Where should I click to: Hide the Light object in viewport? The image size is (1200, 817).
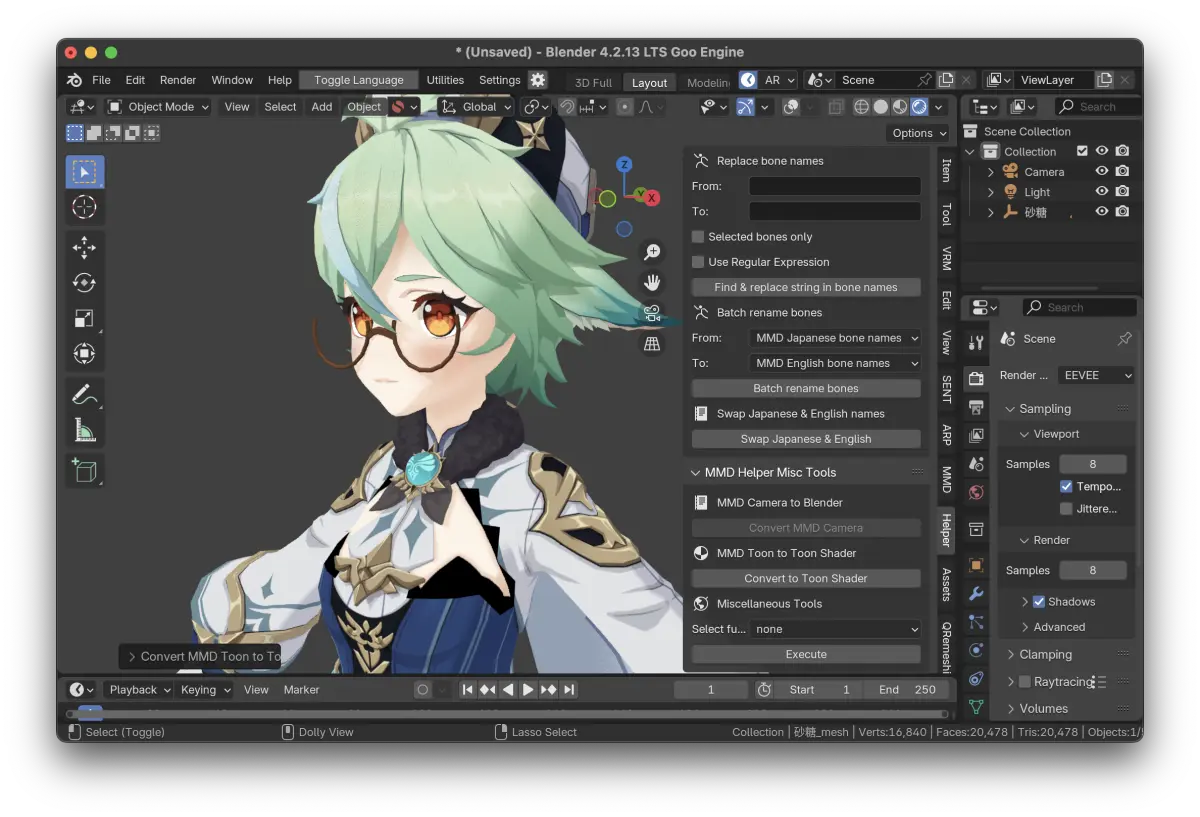[1102, 192]
